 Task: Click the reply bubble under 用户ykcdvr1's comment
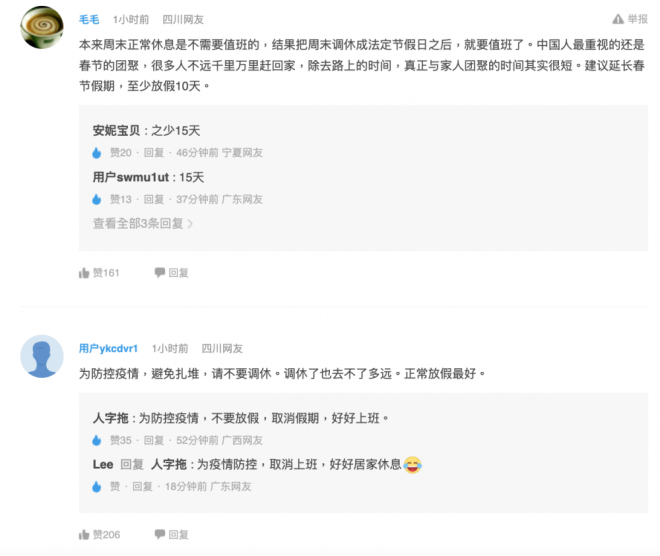coord(171,535)
